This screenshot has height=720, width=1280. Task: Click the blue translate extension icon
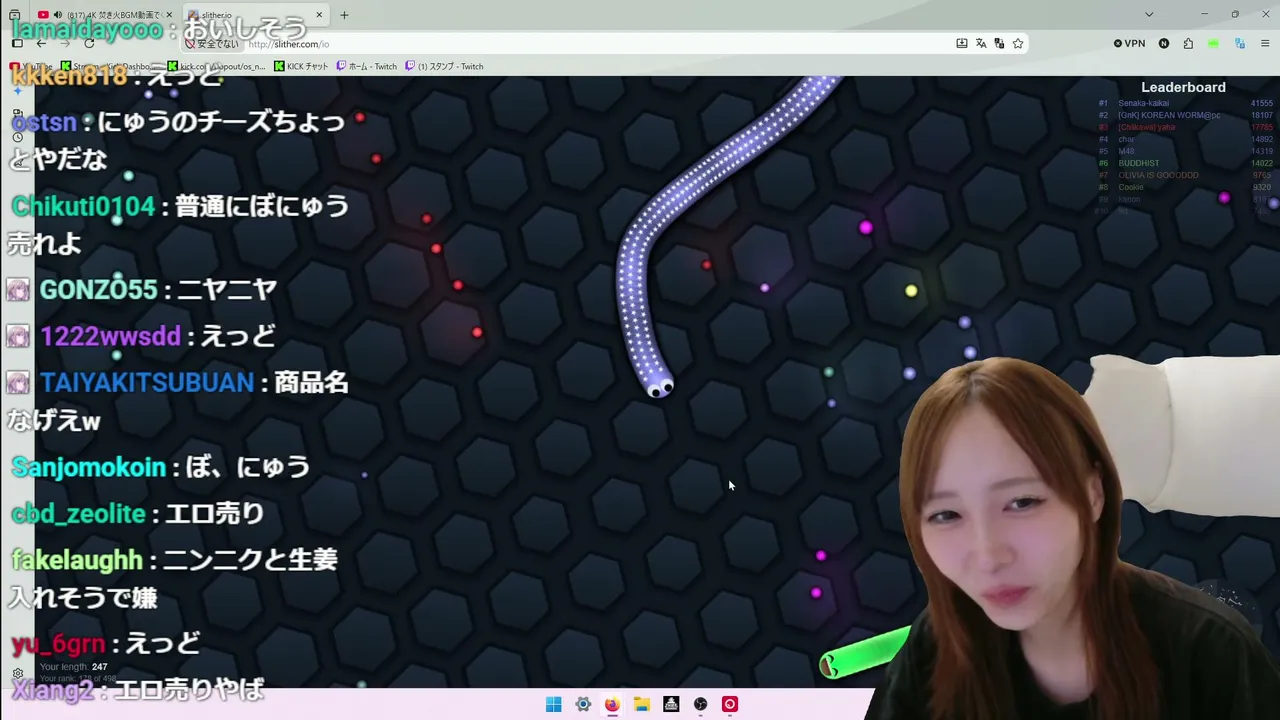1240,44
